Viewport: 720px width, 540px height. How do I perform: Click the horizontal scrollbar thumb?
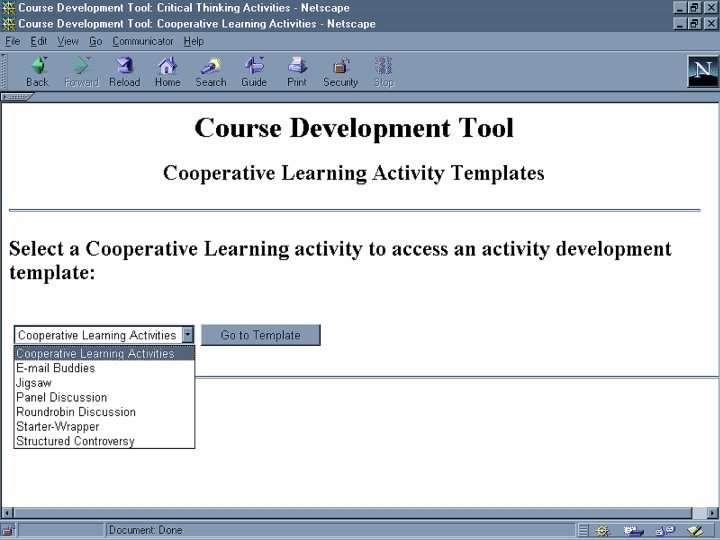click(353, 512)
